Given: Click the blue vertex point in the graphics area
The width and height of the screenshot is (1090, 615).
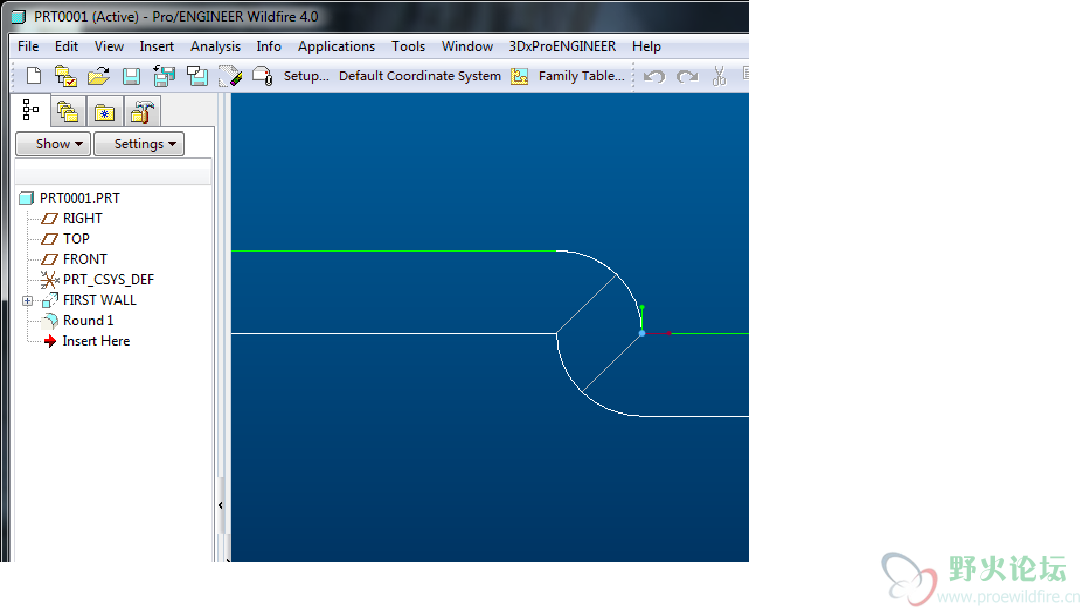Looking at the screenshot, I should (x=642, y=334).
